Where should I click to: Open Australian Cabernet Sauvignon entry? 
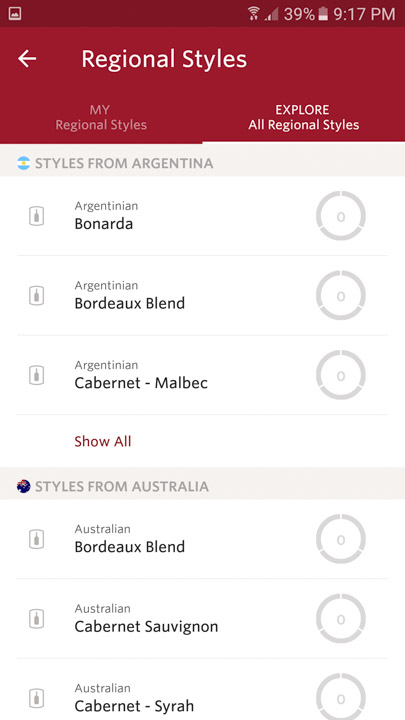202,619
